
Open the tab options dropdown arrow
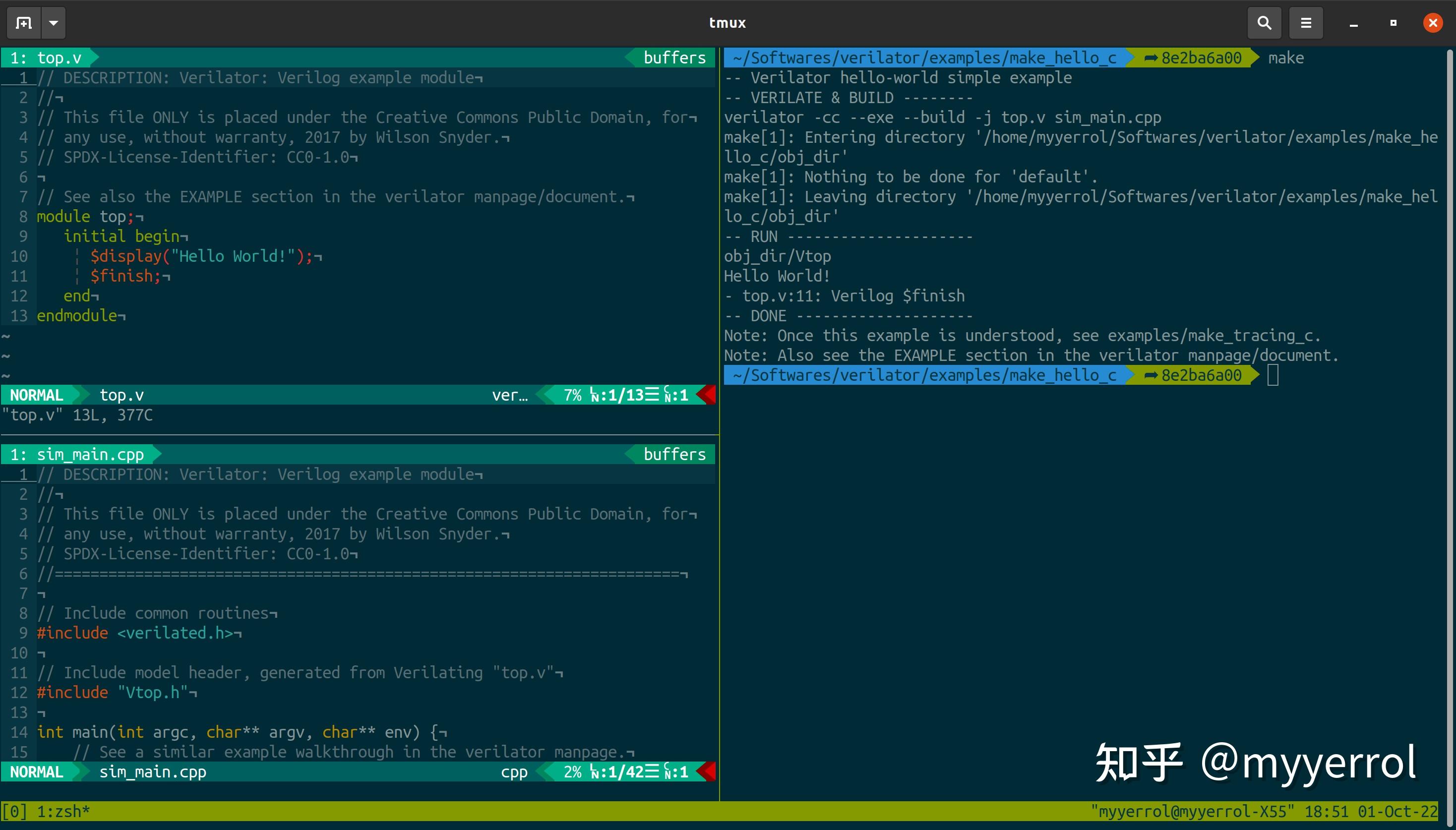tap(54, 23)
